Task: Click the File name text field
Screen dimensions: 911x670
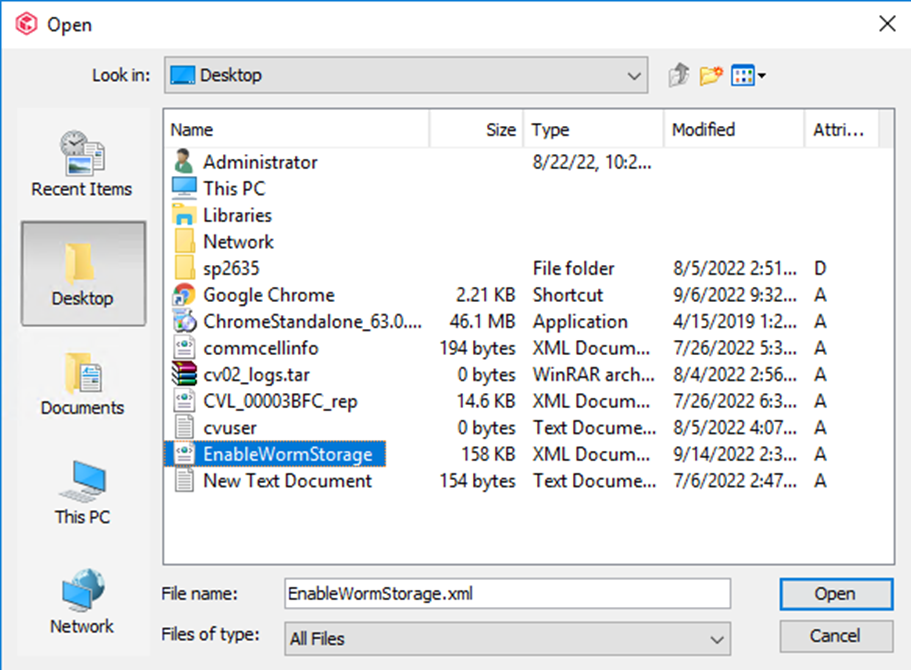Action: tap(507, 594)
